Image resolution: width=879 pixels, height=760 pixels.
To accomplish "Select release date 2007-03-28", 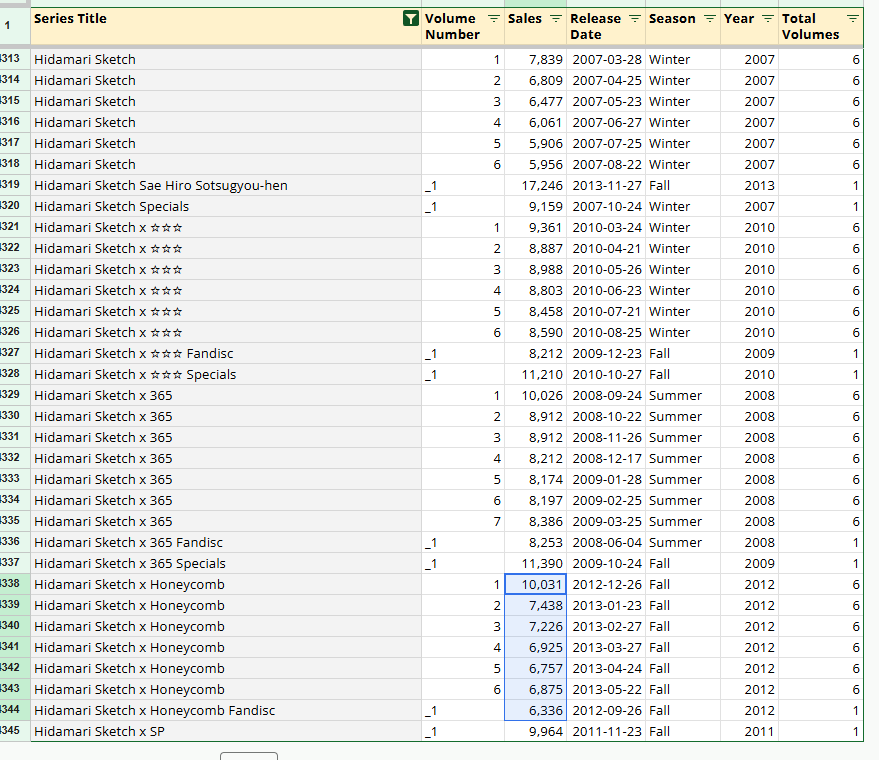I will coord(606,59).
